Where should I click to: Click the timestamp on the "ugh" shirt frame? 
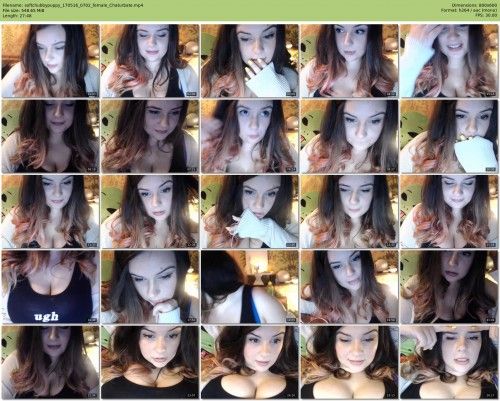point(91,320)
